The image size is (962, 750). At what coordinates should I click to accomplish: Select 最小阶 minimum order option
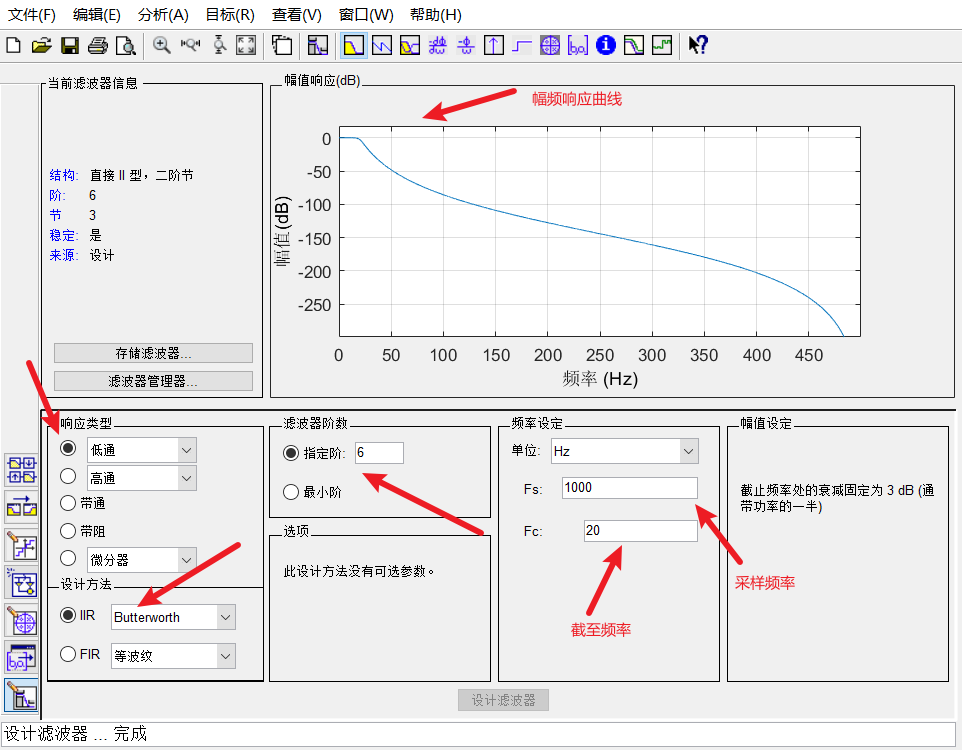click(x=291, y=491)
